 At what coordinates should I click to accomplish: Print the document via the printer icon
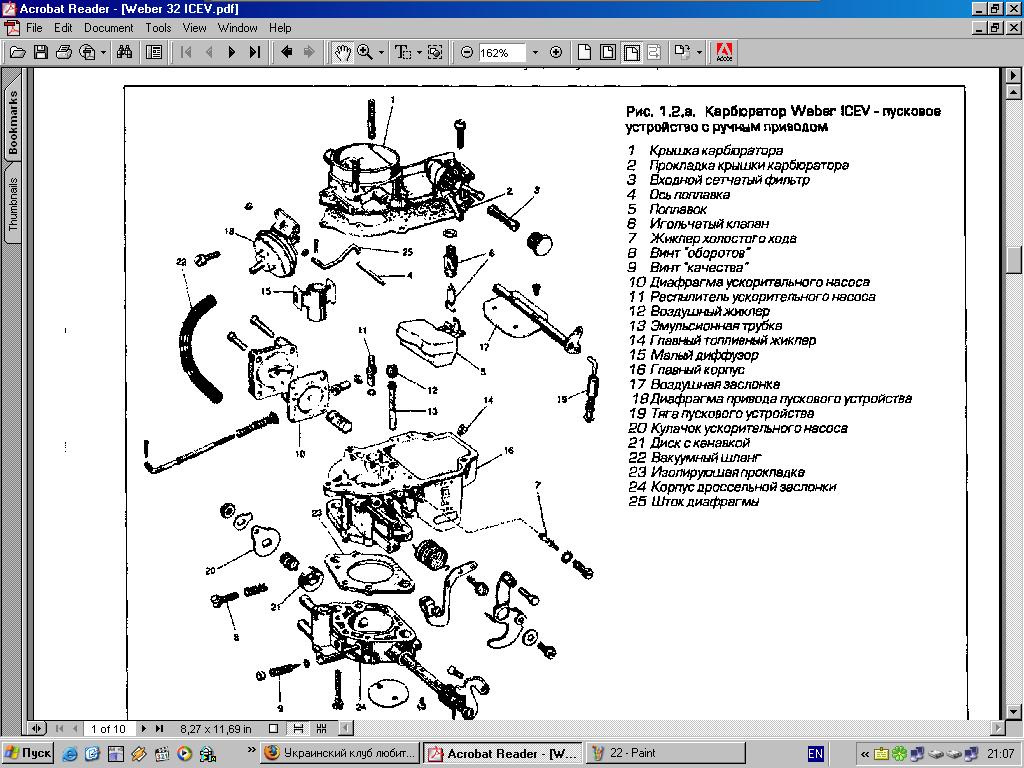(x=64, y=52)
